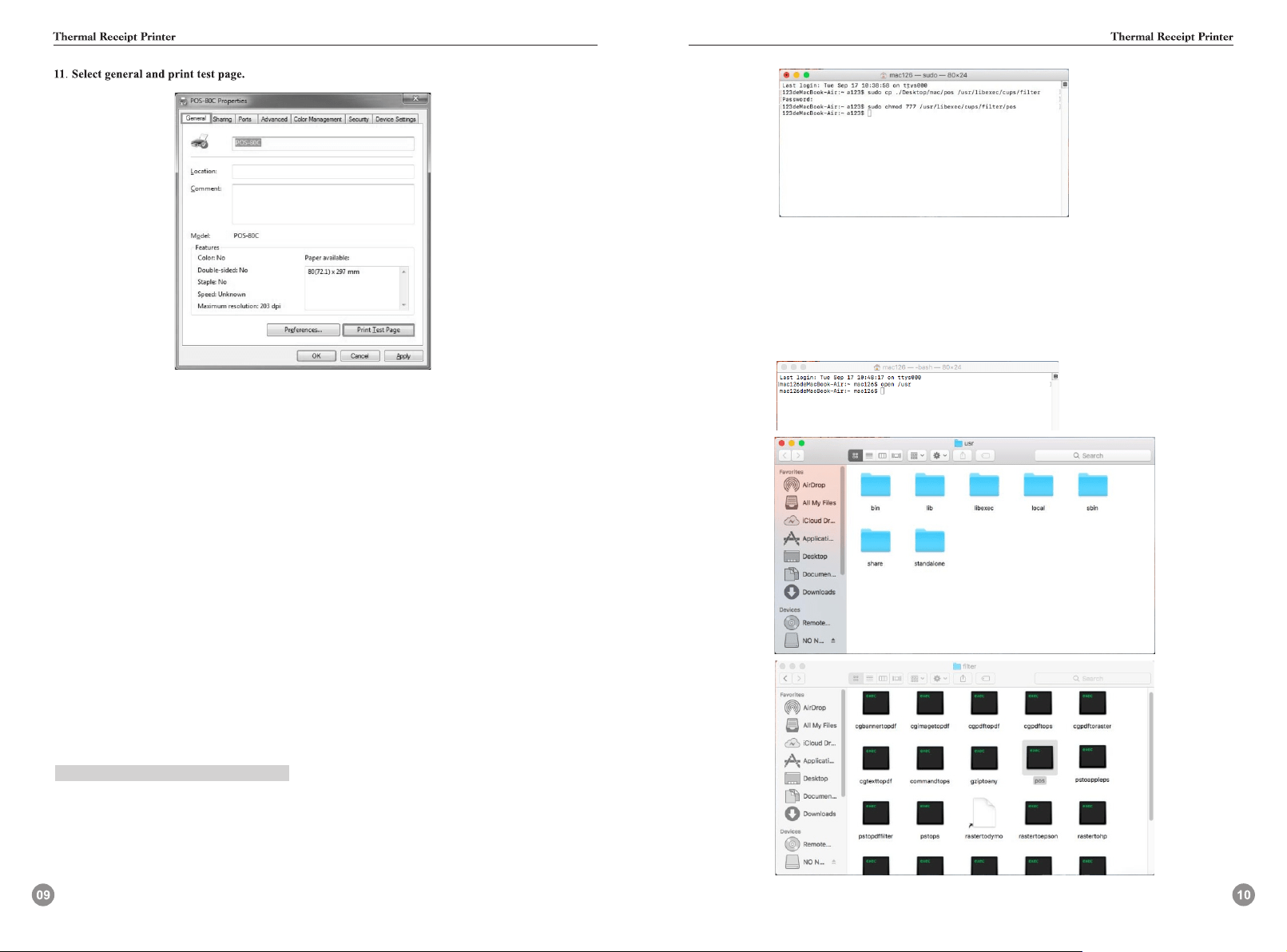Switch to the Color Management tab

(x=317, y=119)
